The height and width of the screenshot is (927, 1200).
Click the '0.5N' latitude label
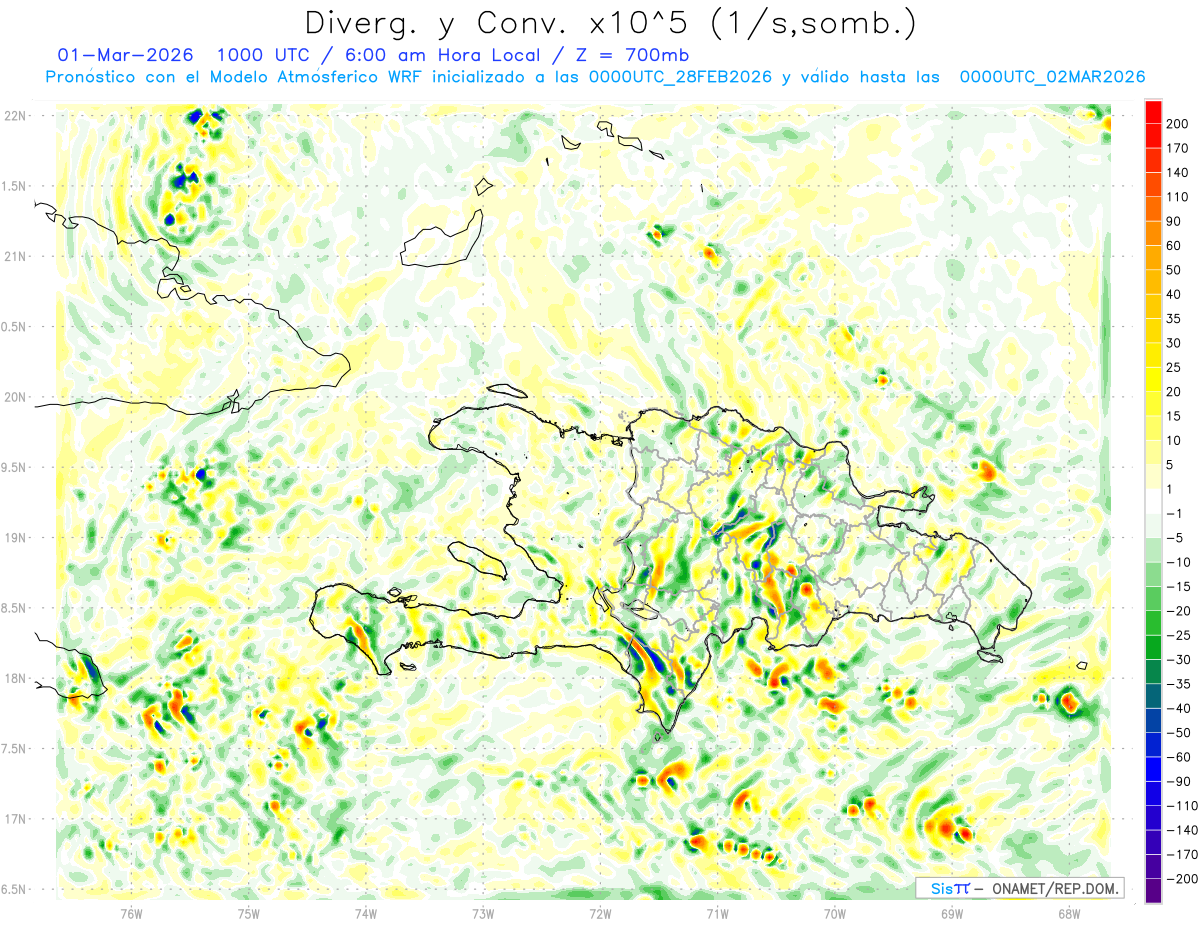[x=15, y=327]
